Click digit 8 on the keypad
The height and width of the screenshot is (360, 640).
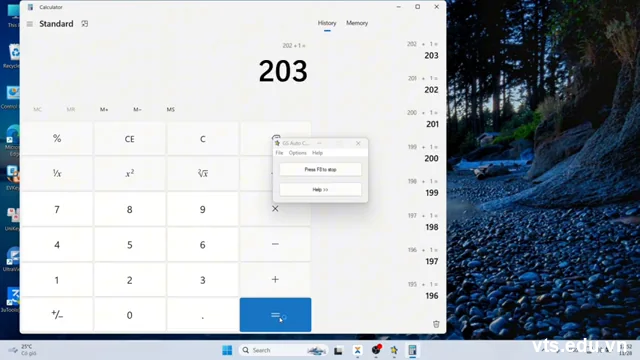tap(129, 209)
